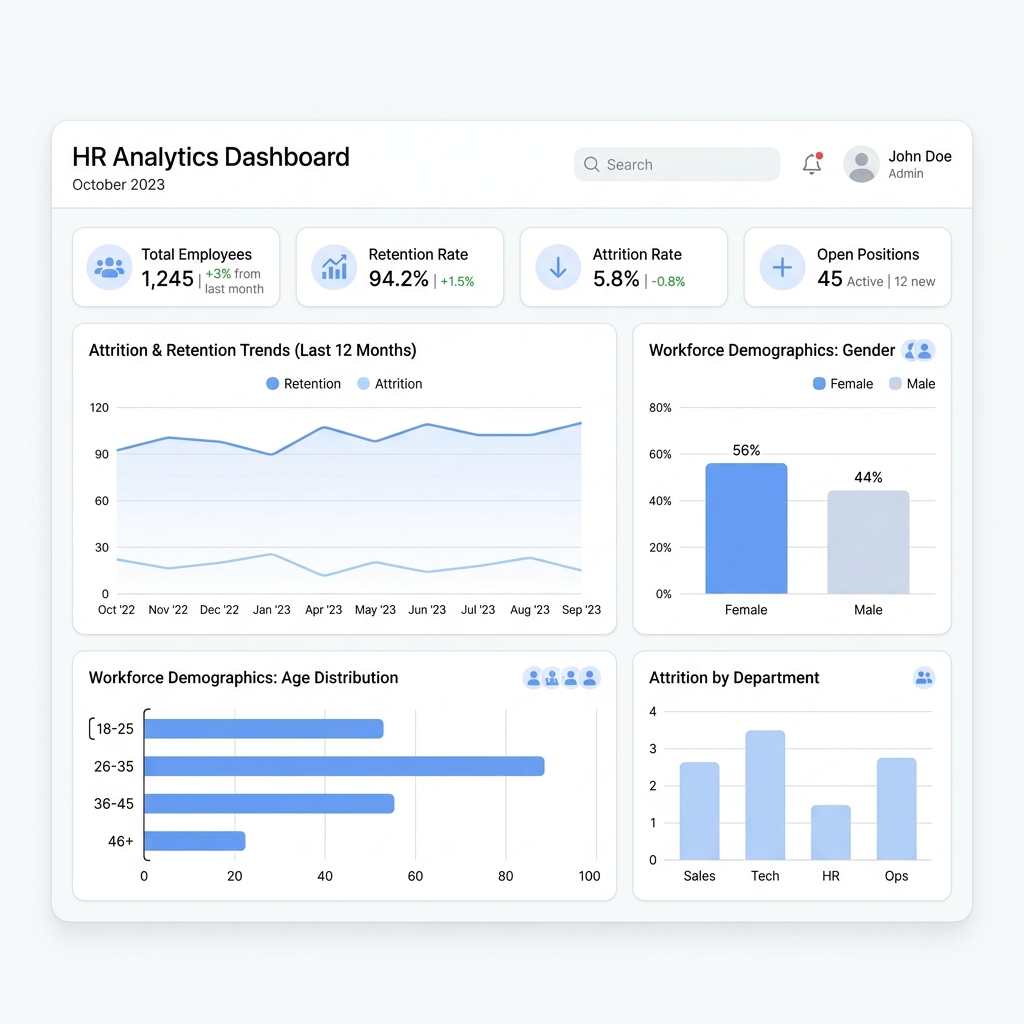Click the Open Positions plus icon
The image size is (1024, 1024).
(781, 267)
